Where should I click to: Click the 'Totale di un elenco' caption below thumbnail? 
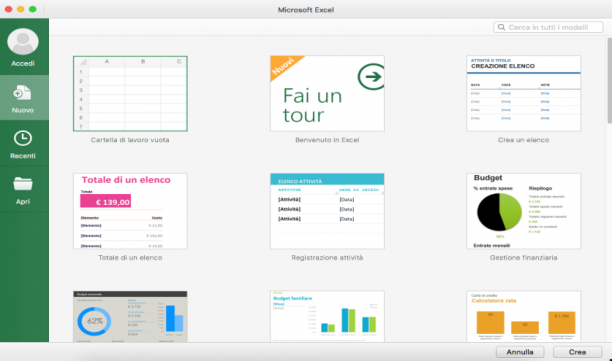130,258
